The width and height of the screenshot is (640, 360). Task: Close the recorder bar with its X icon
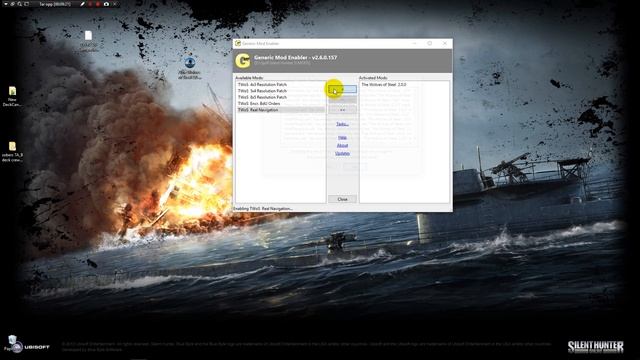point(115,4)
